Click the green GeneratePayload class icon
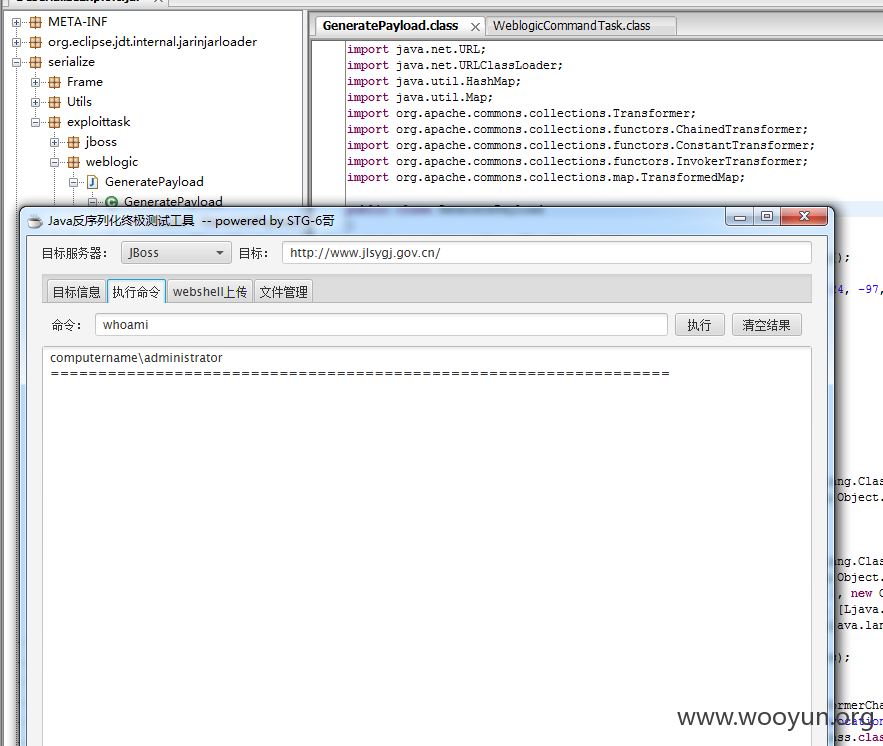This screenshot has height=746, width=883. tap(112, 202)
